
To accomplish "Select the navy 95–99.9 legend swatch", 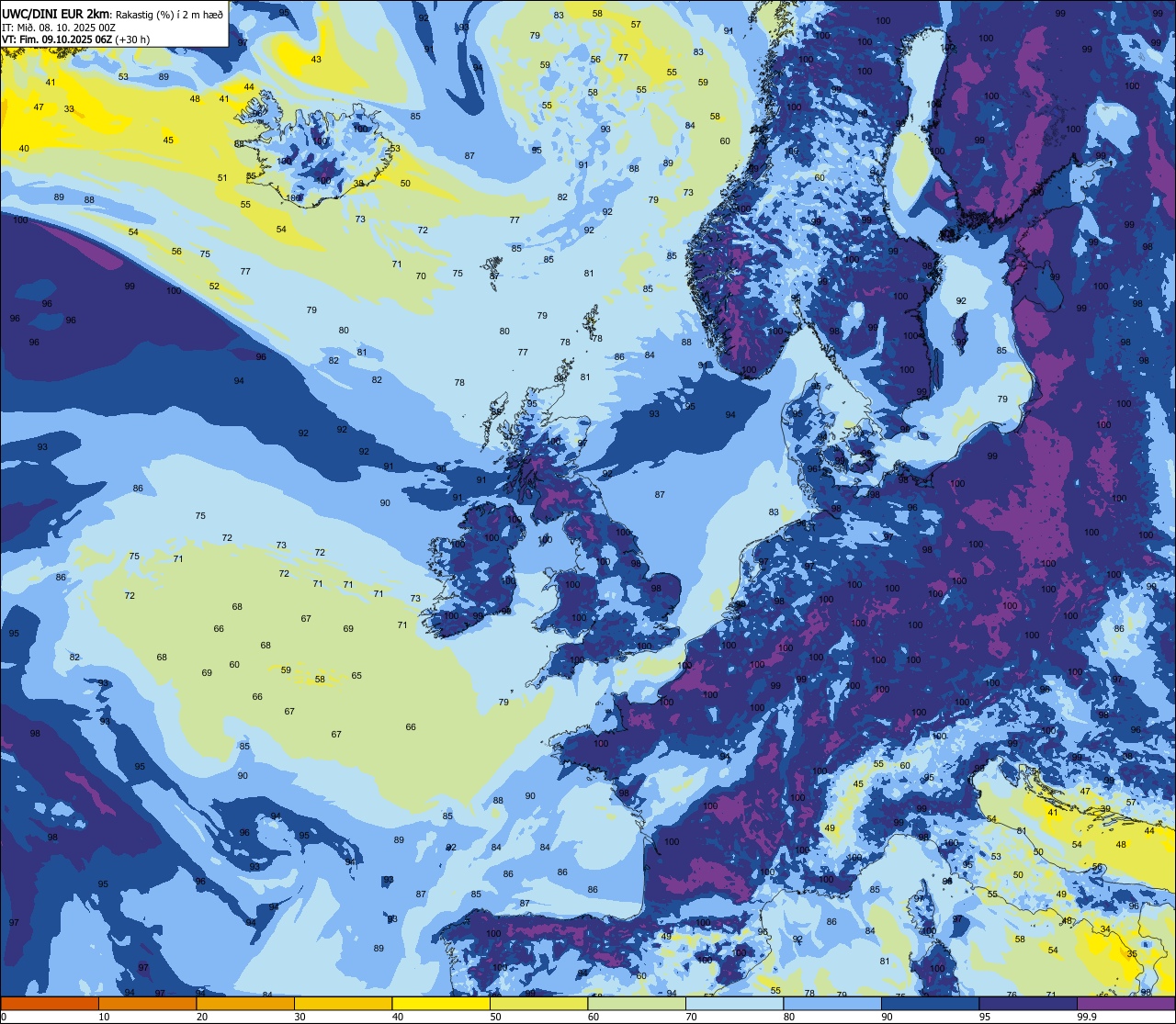I will point(1028,1004).
